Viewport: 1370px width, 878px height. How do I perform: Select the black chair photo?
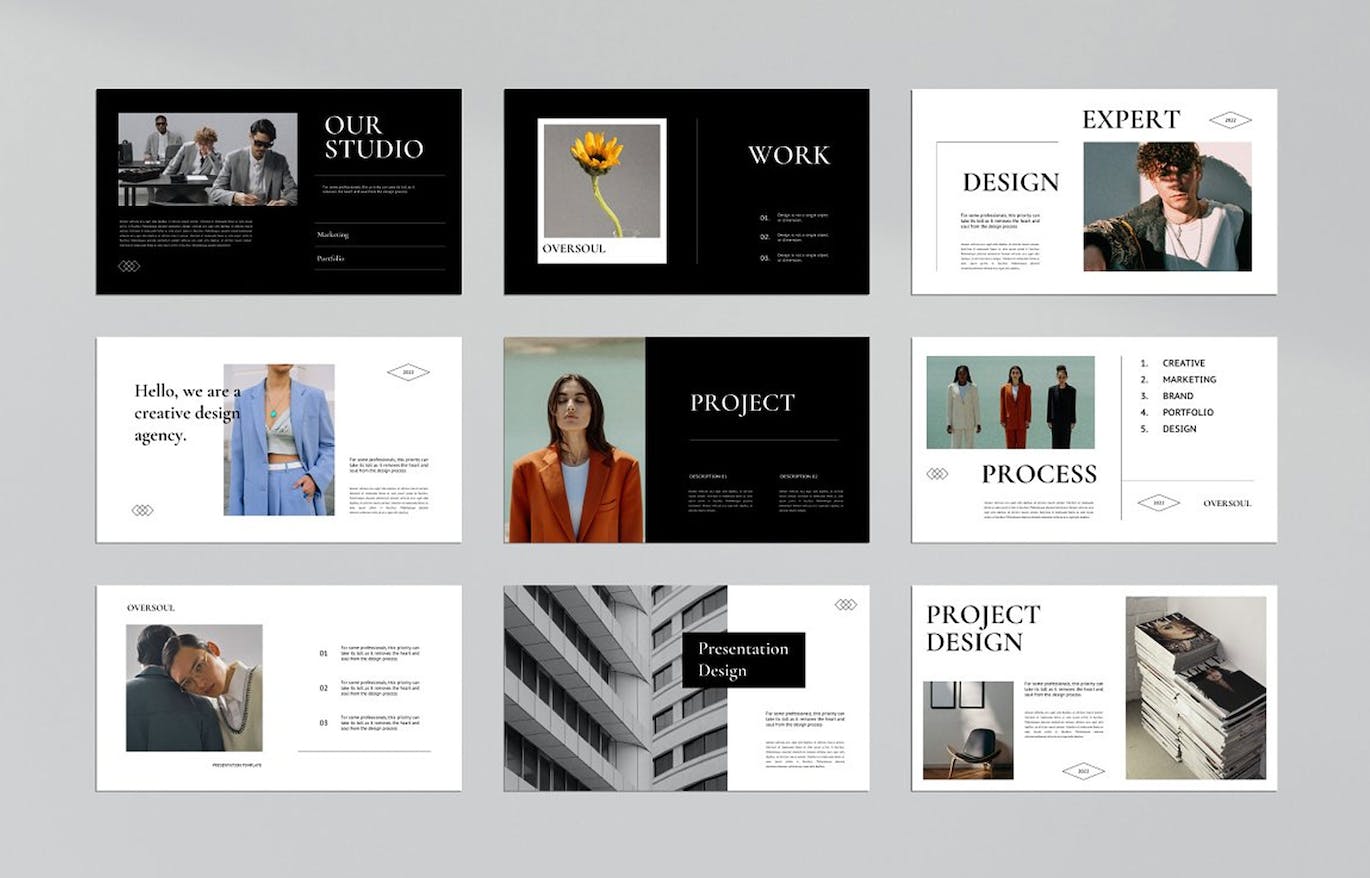tap(967, 730)
